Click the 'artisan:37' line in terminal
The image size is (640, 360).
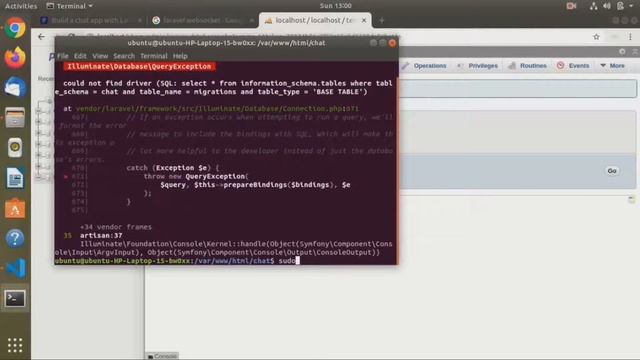(x=101, y=236)
